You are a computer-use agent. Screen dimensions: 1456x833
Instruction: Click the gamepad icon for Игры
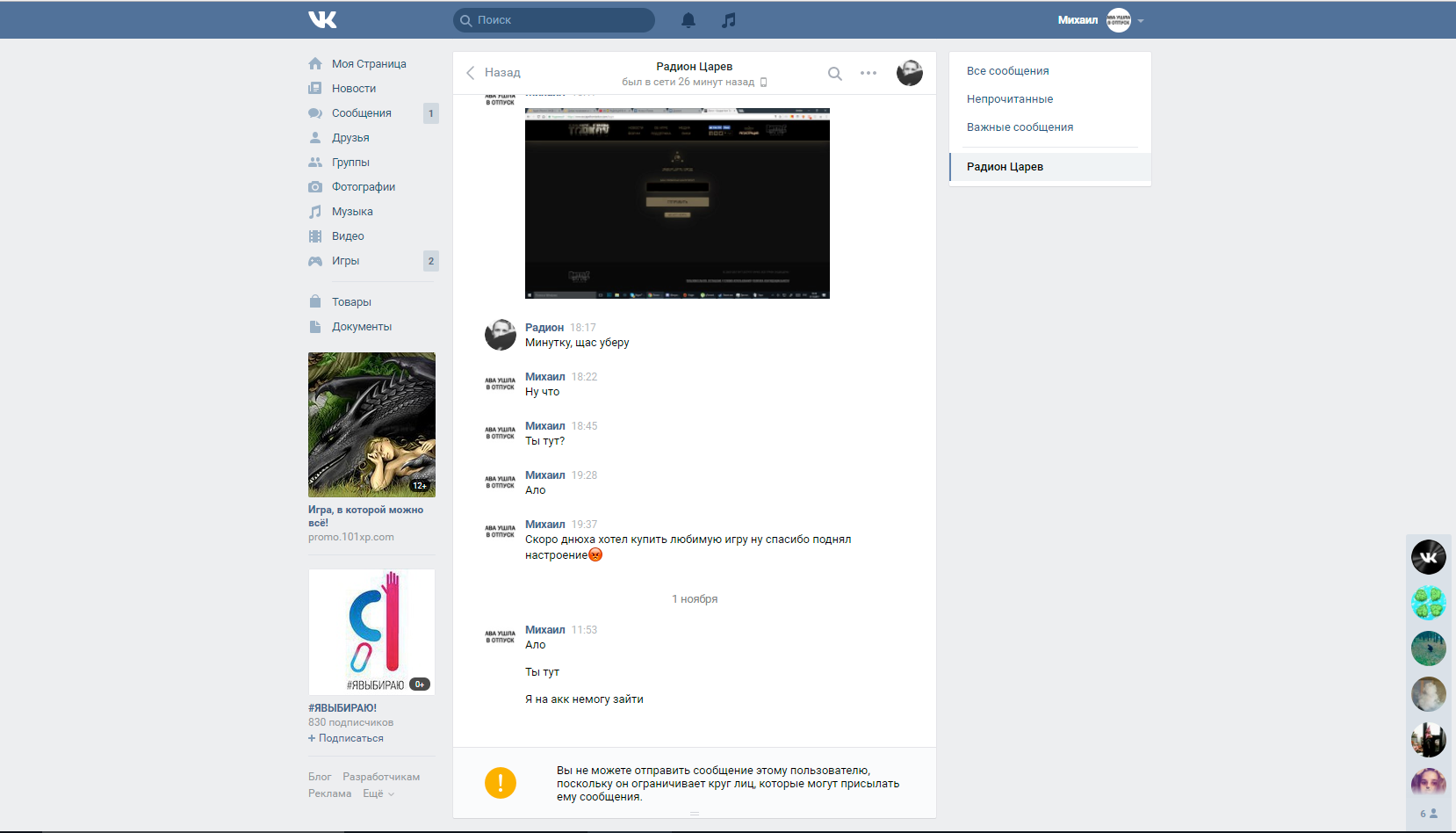pyautogui.click(x=315, y=260)
